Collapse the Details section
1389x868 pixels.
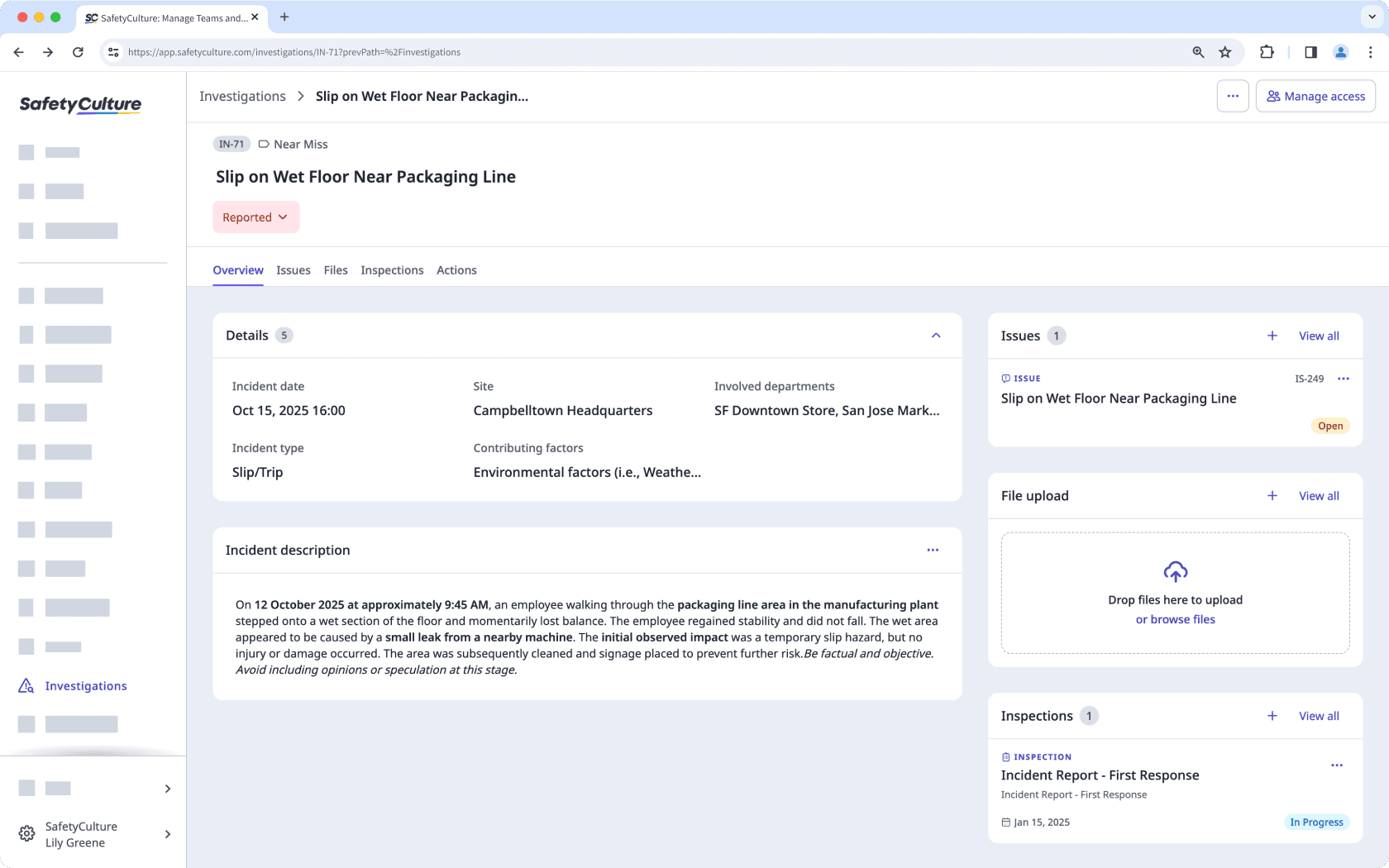(936, 335)
